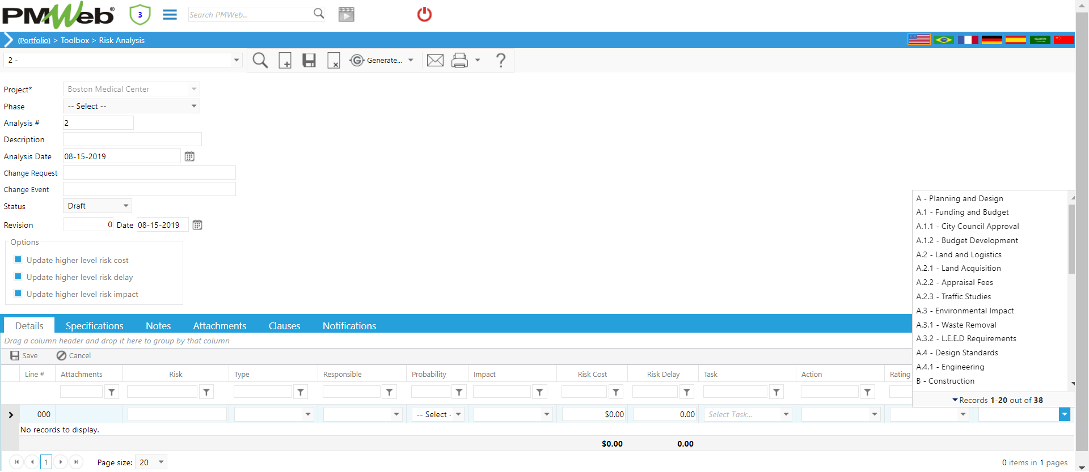Switch language to Brazilian flag

[x=943, y=40]
